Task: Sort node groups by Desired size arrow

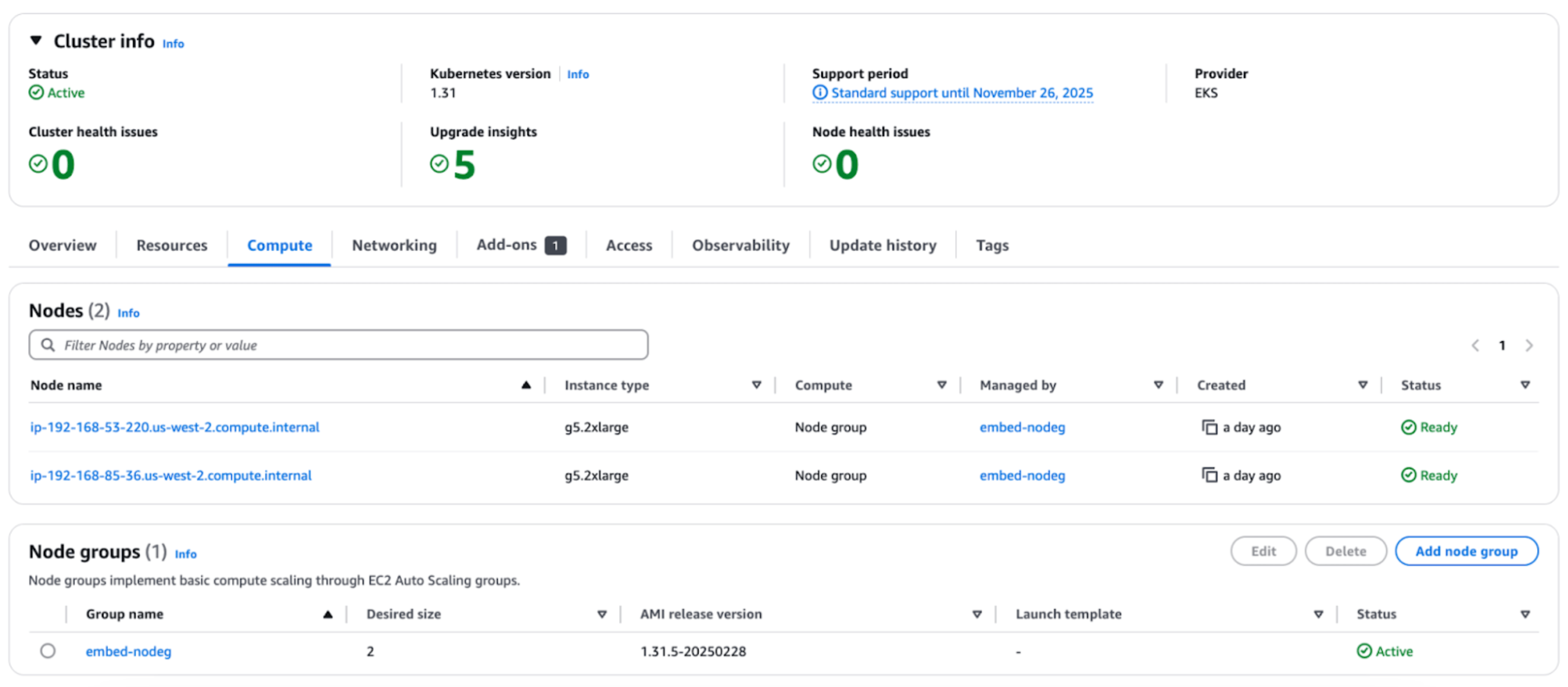Action: (601, 614)
